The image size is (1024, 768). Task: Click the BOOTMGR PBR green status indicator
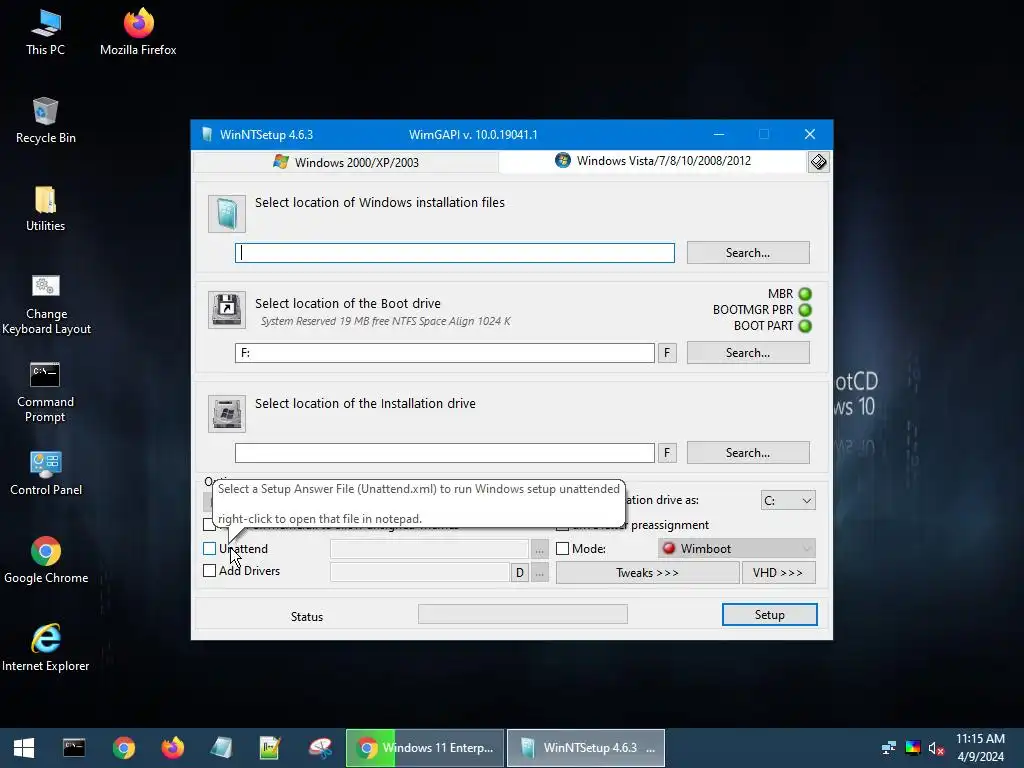coord(805,310)
